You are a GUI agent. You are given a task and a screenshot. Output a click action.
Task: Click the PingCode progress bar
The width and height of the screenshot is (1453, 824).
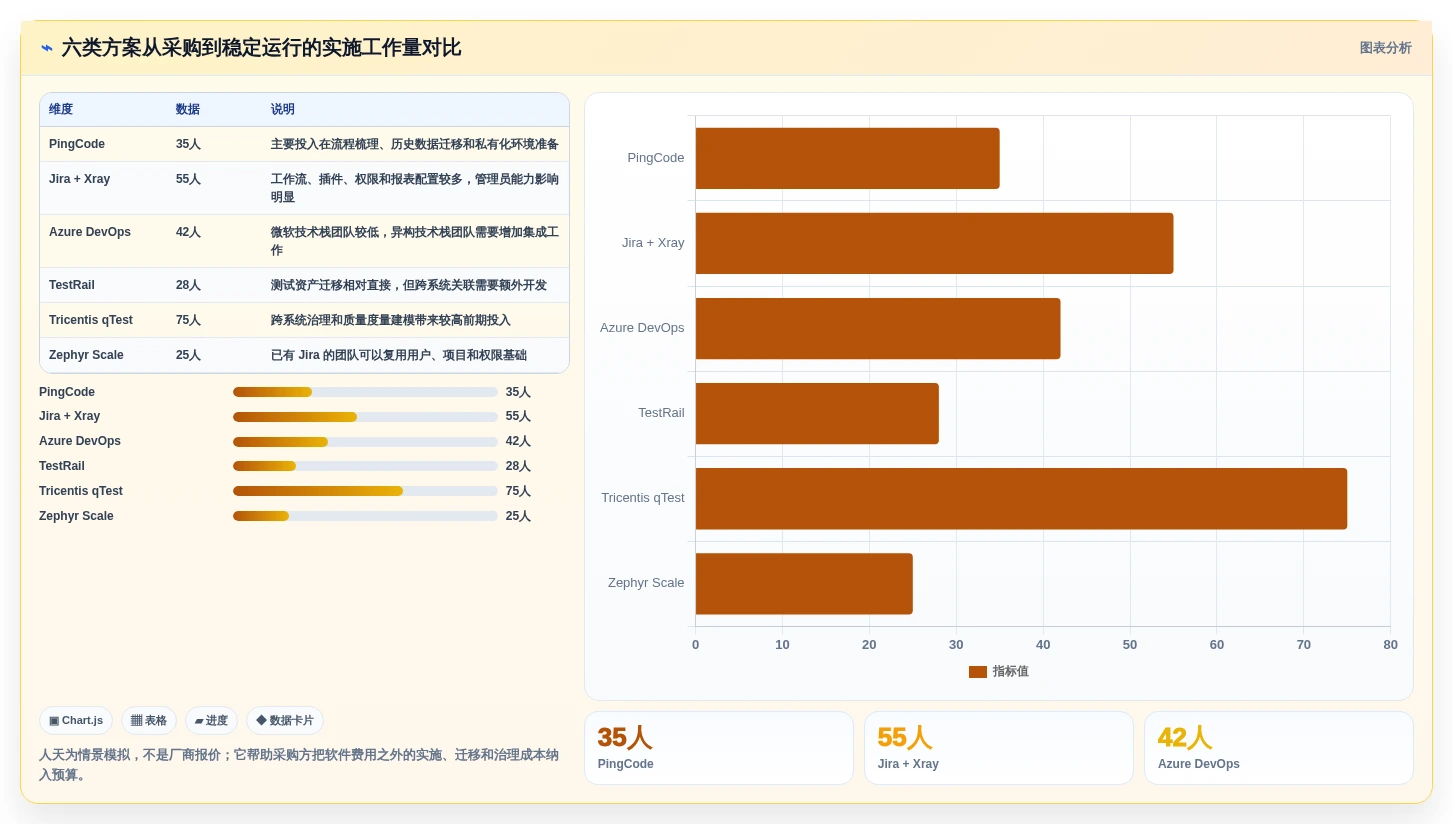click(365, 392)
